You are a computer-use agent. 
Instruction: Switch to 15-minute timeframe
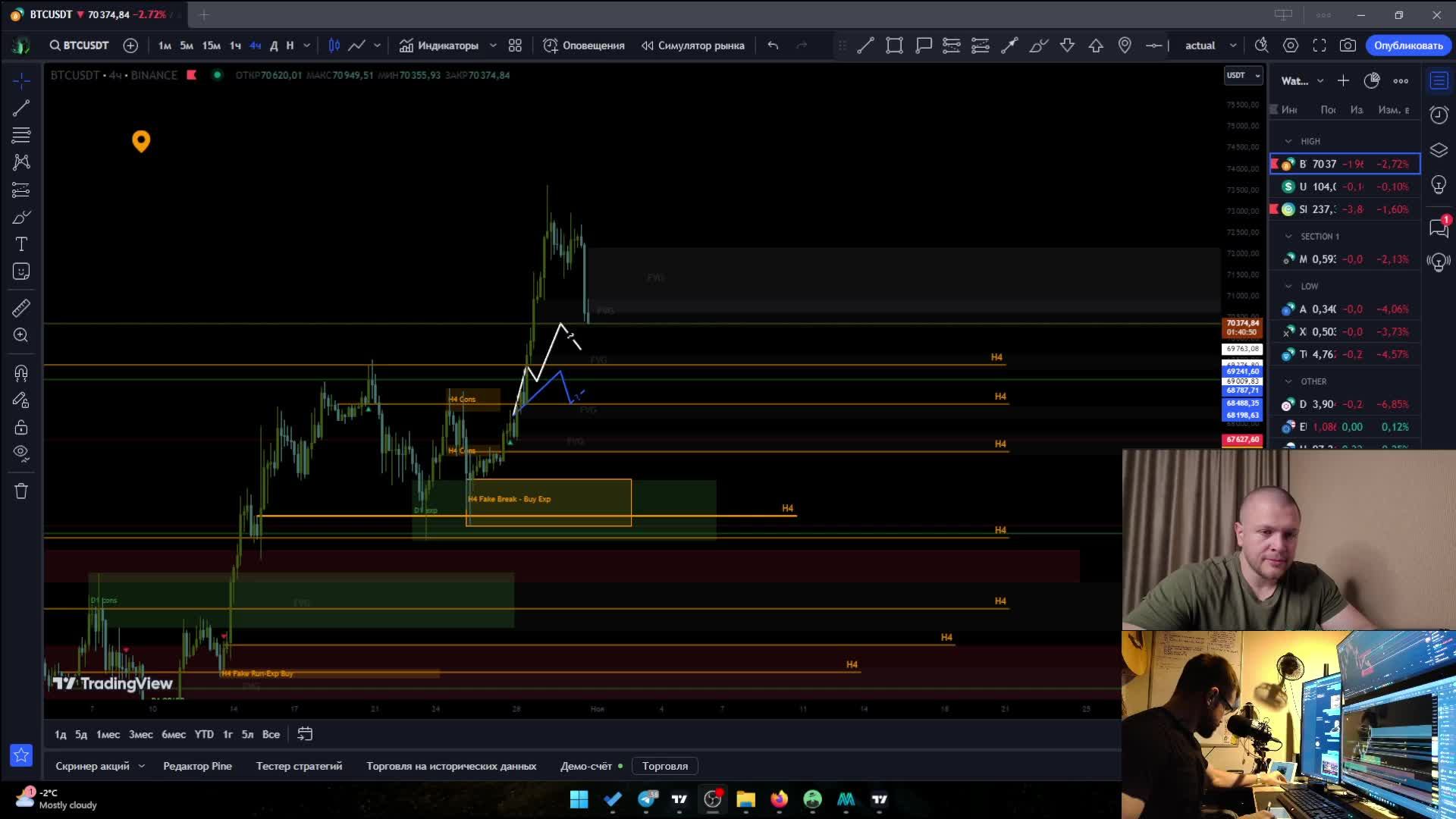point(212,45)
